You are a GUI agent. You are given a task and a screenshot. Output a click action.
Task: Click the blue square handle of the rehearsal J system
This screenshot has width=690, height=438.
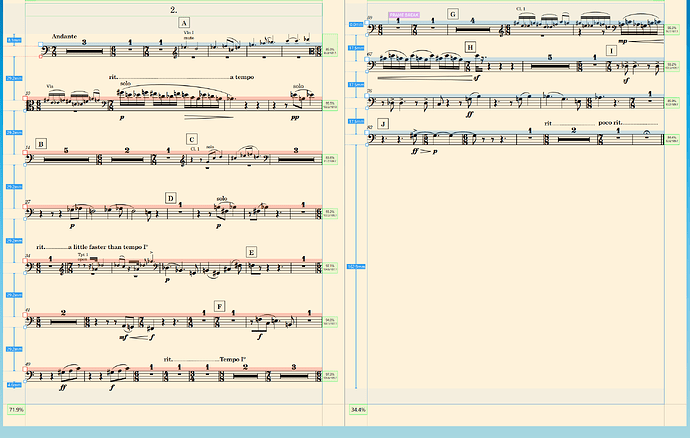367,133
